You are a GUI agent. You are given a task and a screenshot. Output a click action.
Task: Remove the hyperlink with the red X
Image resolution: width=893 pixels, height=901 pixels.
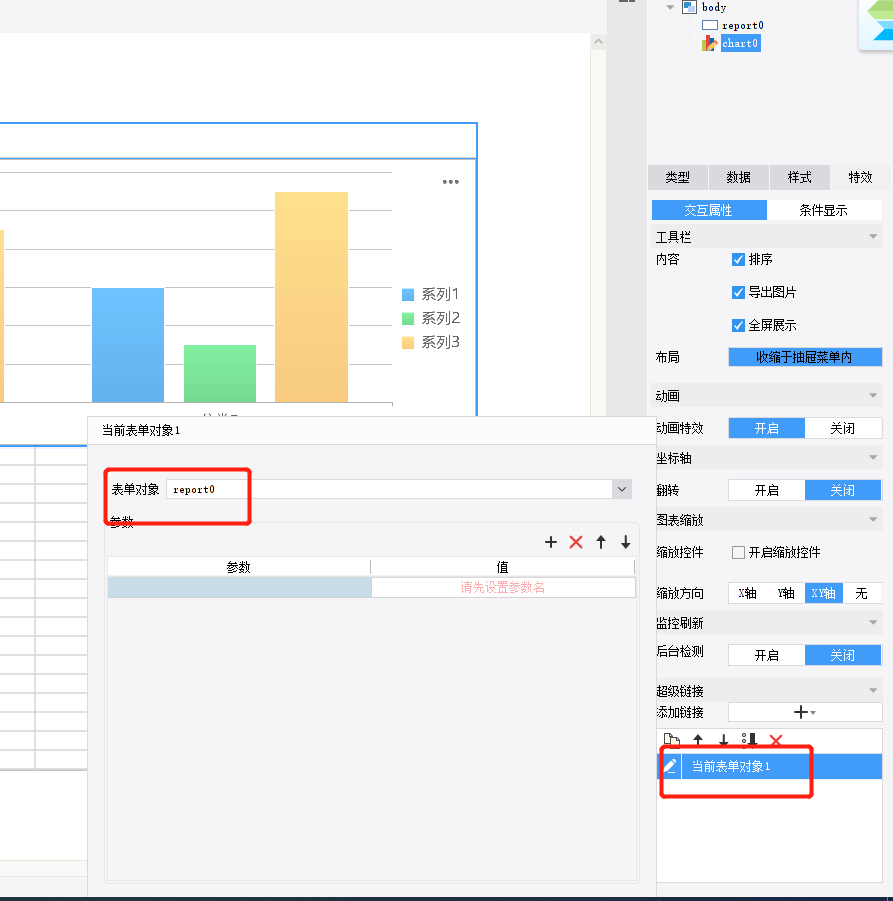[x=776, y=740]
